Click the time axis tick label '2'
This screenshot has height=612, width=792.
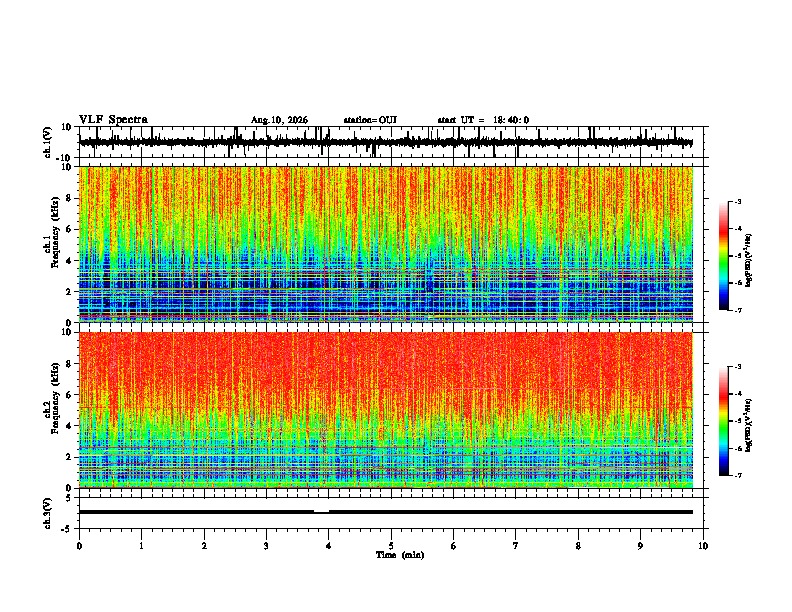pos(204,546)
